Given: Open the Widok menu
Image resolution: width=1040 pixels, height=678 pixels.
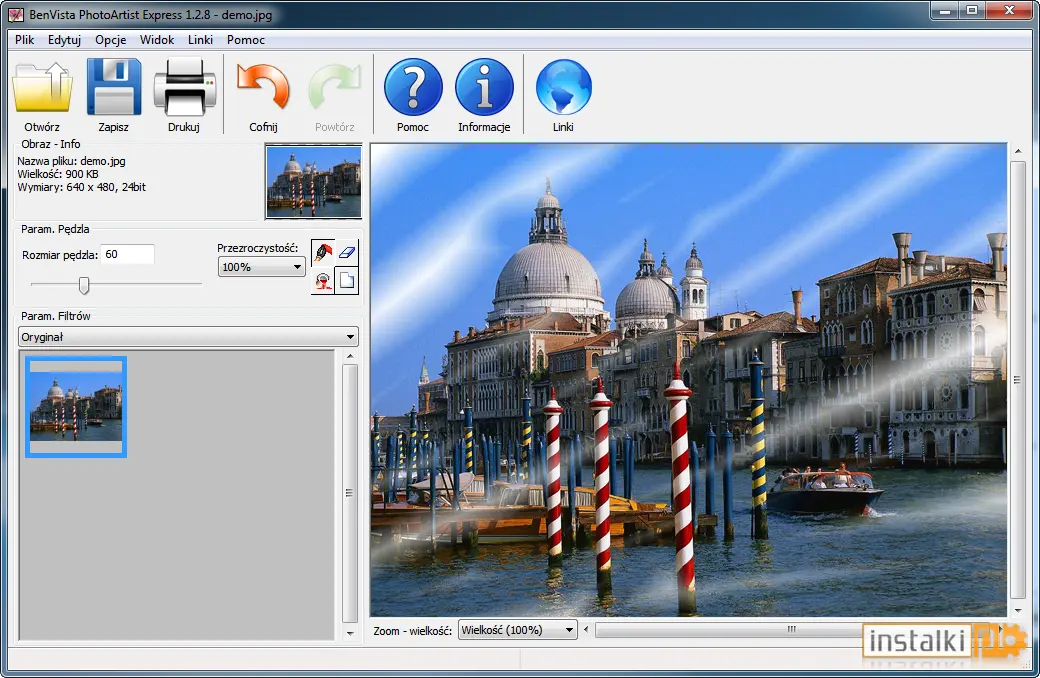Looking at the screenshot, I should pyautogui.click(x=157, y=40).
